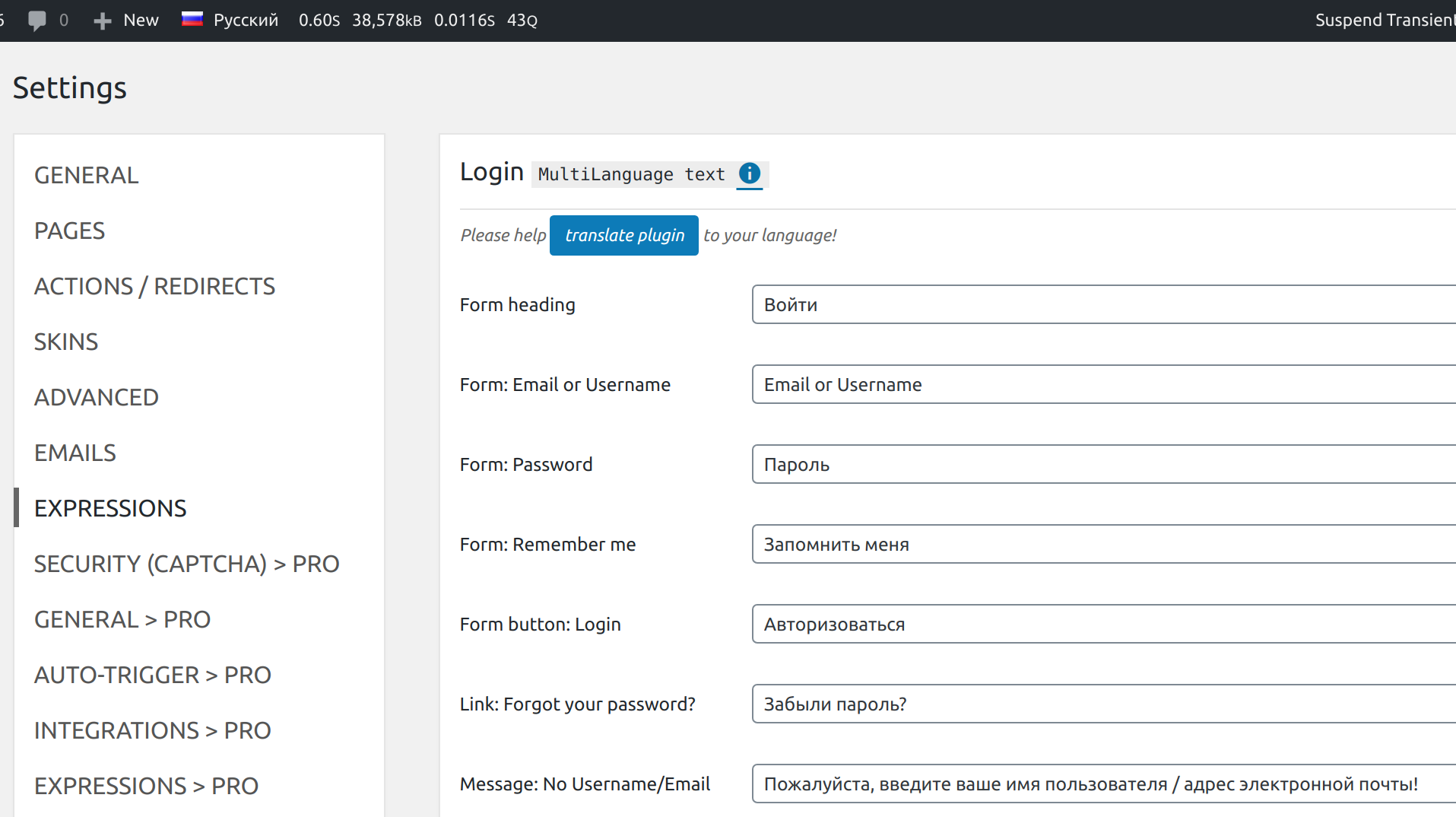Click the translate plugin button
Image resolution: width=1456 pixels, height=817 pixels.
[x=623, y=235]
